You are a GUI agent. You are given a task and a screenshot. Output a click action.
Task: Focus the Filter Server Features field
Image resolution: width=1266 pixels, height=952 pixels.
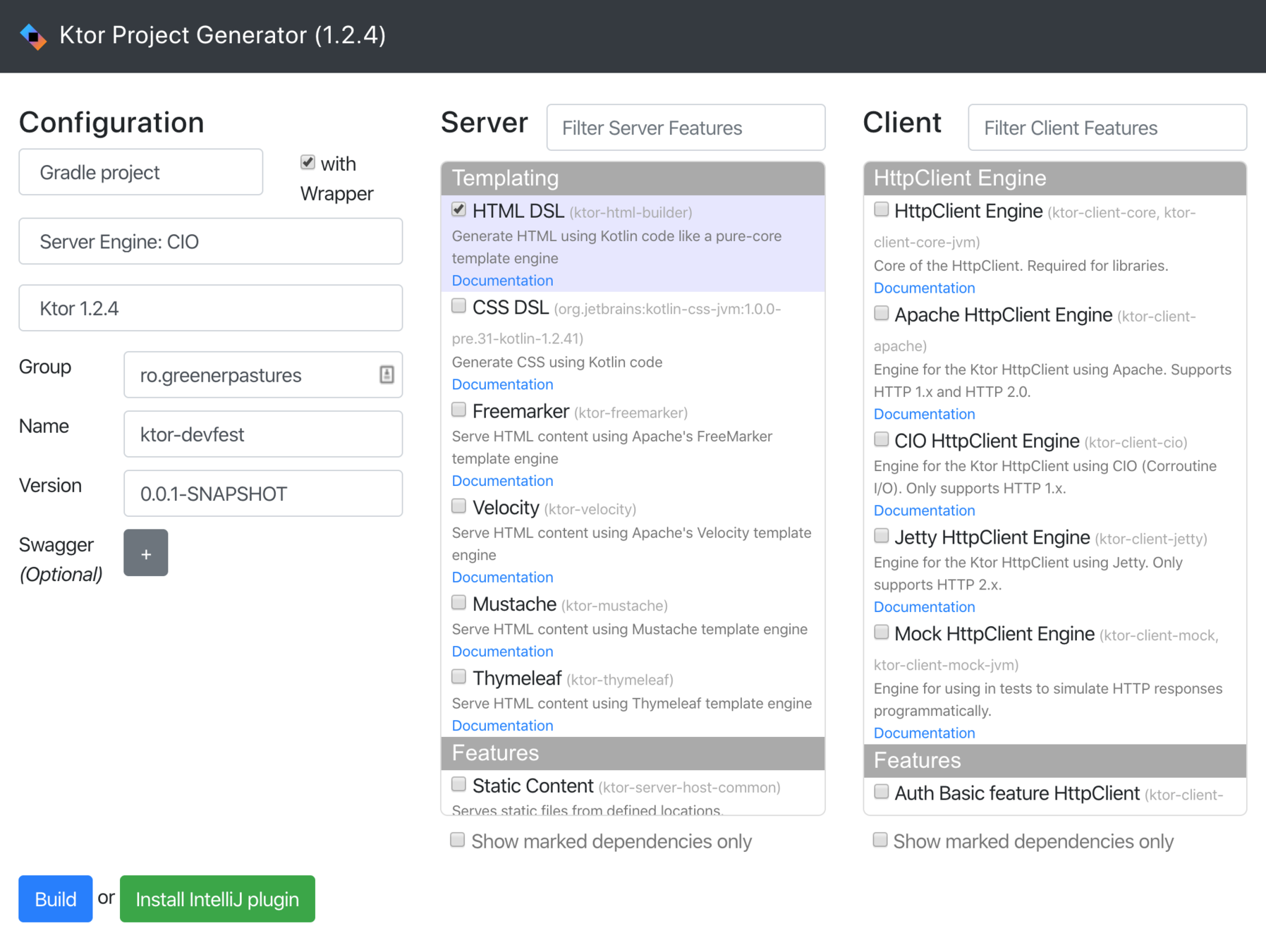coord(686,128)
